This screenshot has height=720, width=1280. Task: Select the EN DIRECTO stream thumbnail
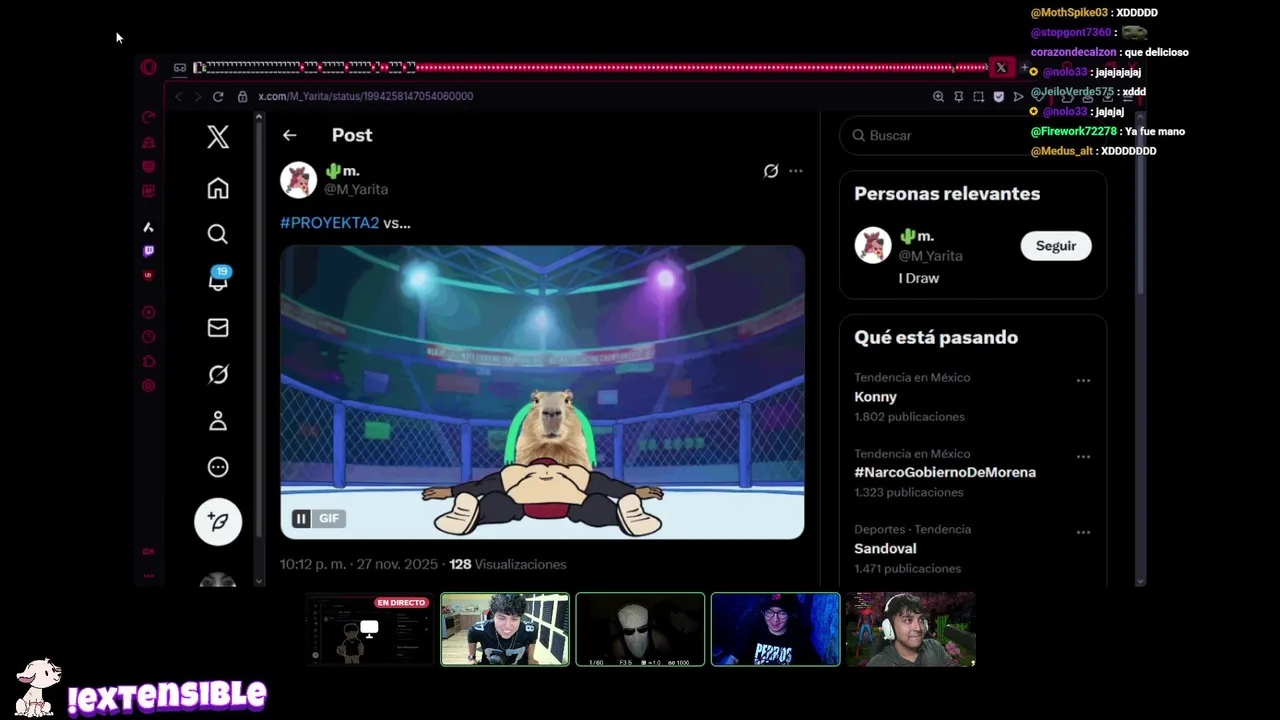point(370,630)
